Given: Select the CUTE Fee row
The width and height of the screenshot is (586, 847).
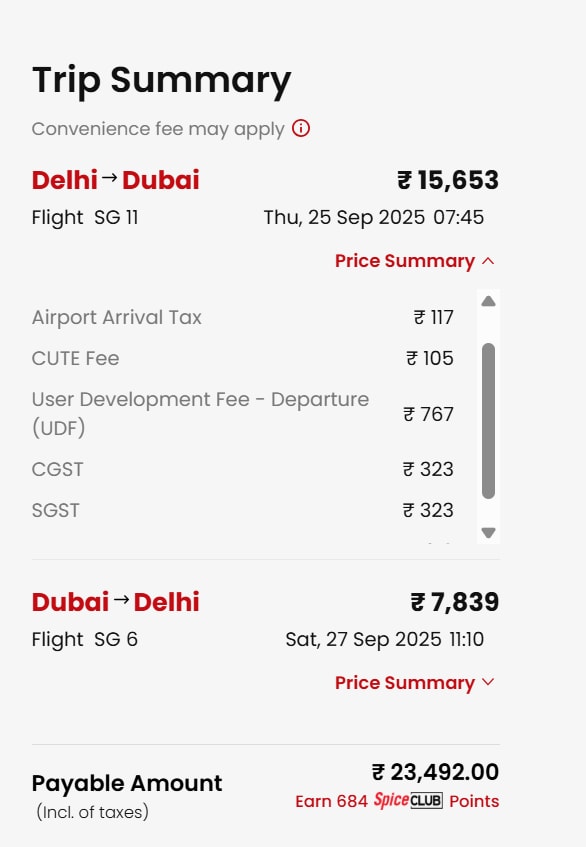Looking at the screenshot, I should pos(243,358).
